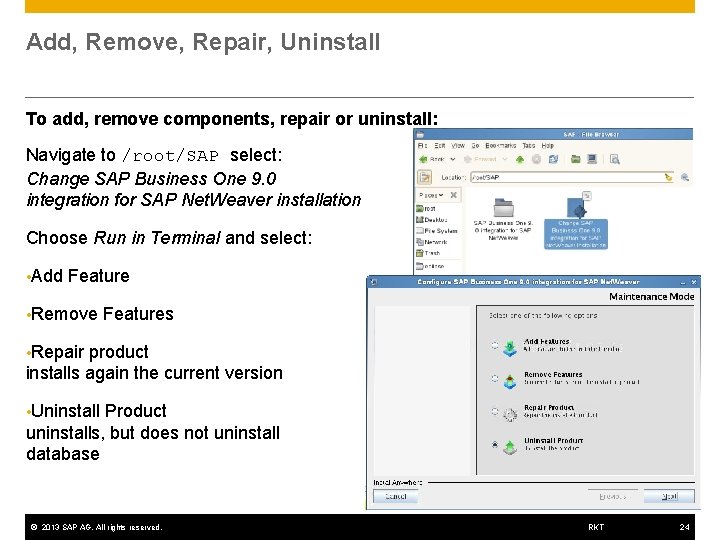Select the Remove Features radio button
The image size is (720, 540).
click(x=495, y=378)
